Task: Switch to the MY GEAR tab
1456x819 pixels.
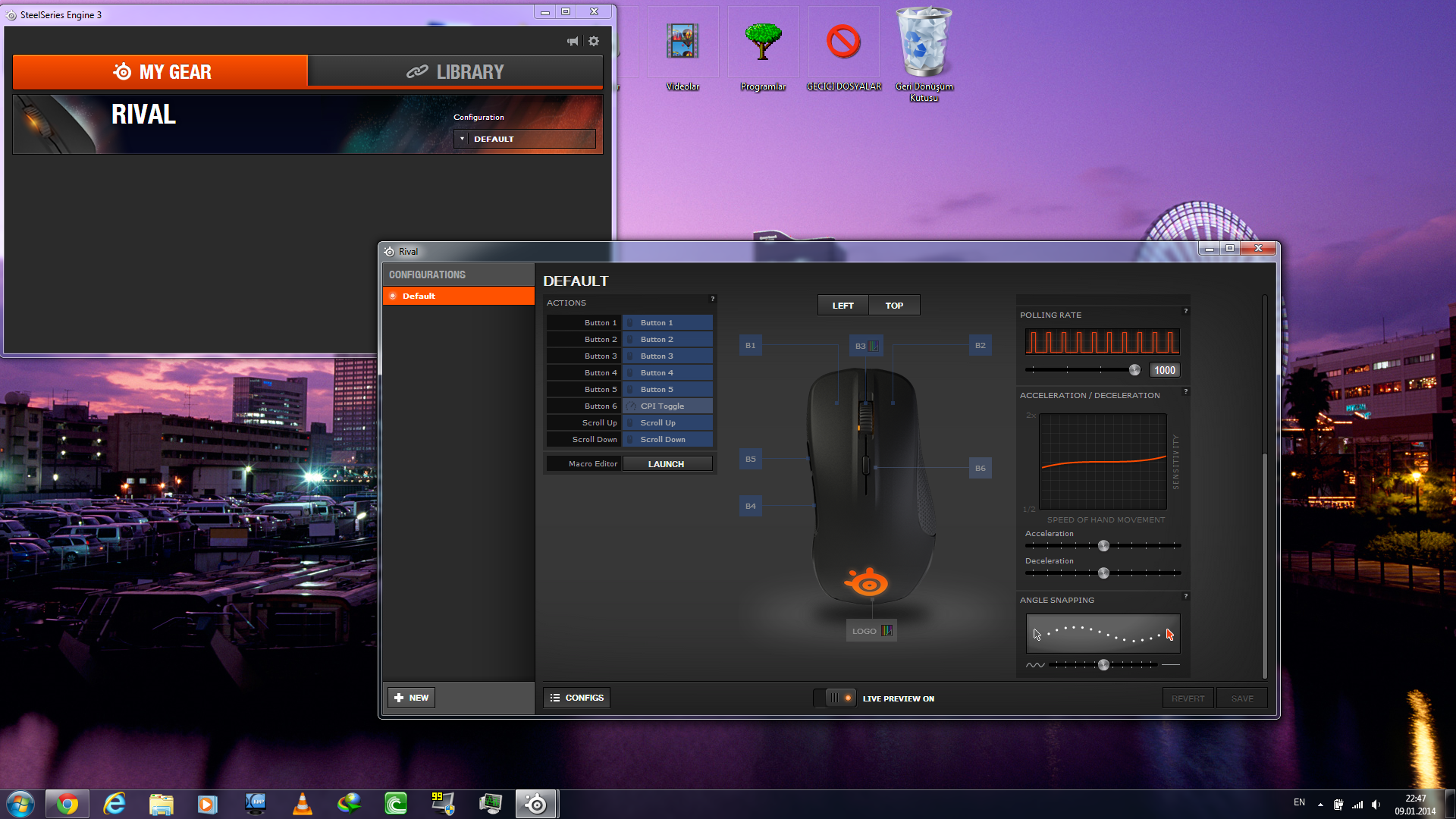Action: point(161,72)
